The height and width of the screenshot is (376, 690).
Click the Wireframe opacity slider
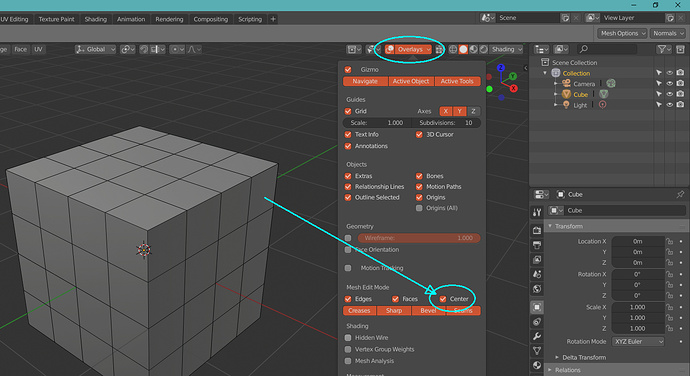(x=419, y=238)
